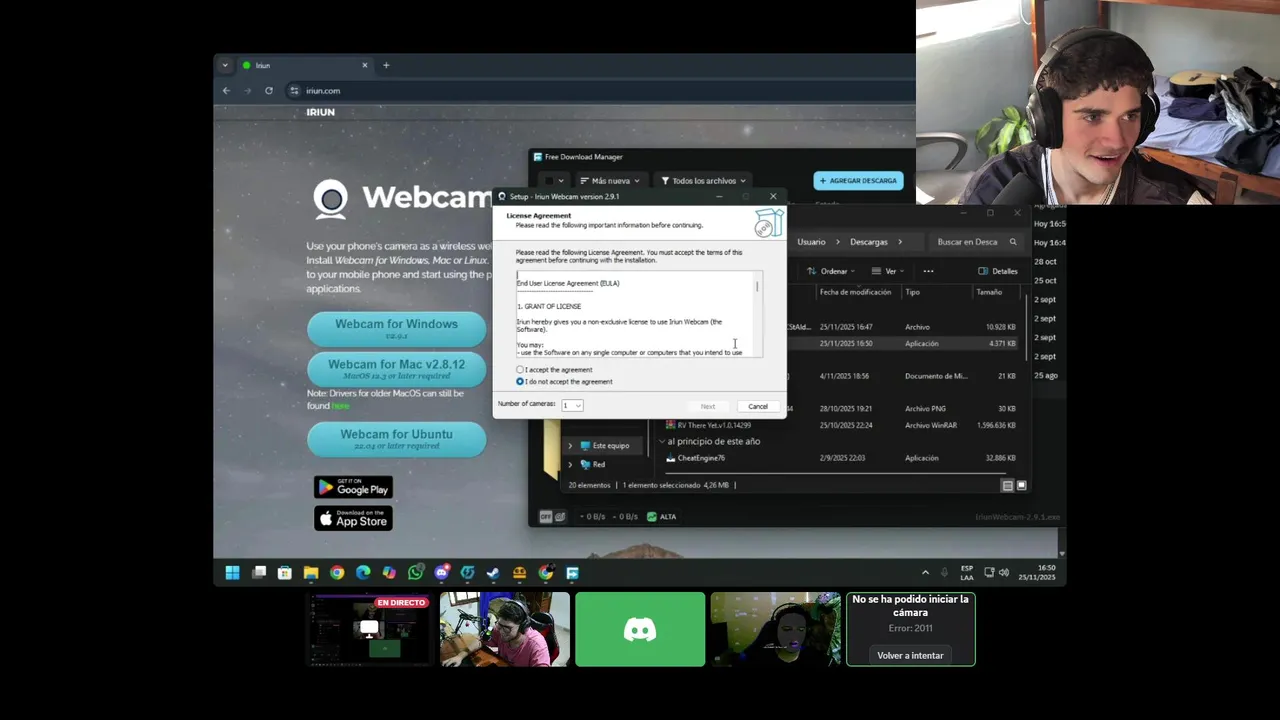
Task: Click the webcam logo icon on Iriun page
Action: coord(331,198)
